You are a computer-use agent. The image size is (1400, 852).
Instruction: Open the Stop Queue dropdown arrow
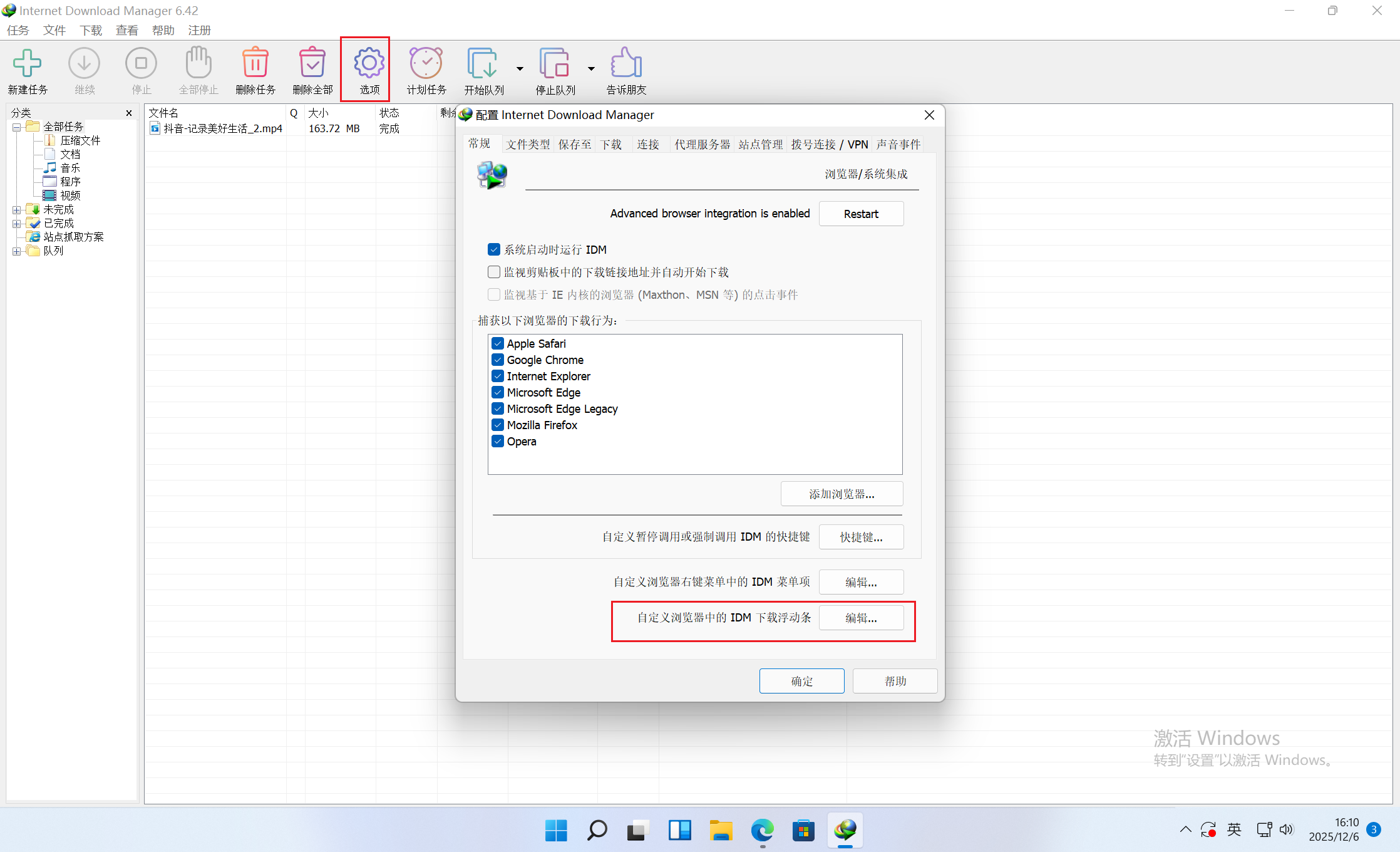point(591,68)
